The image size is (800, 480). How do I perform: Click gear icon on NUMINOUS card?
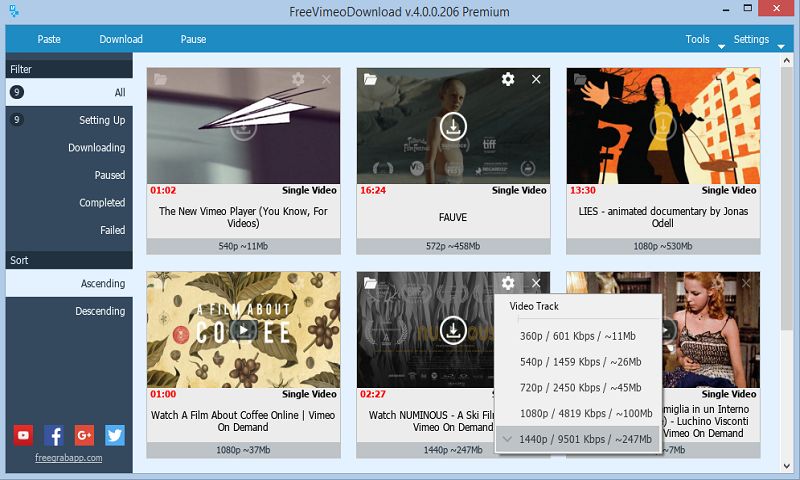tap(508, 283)
